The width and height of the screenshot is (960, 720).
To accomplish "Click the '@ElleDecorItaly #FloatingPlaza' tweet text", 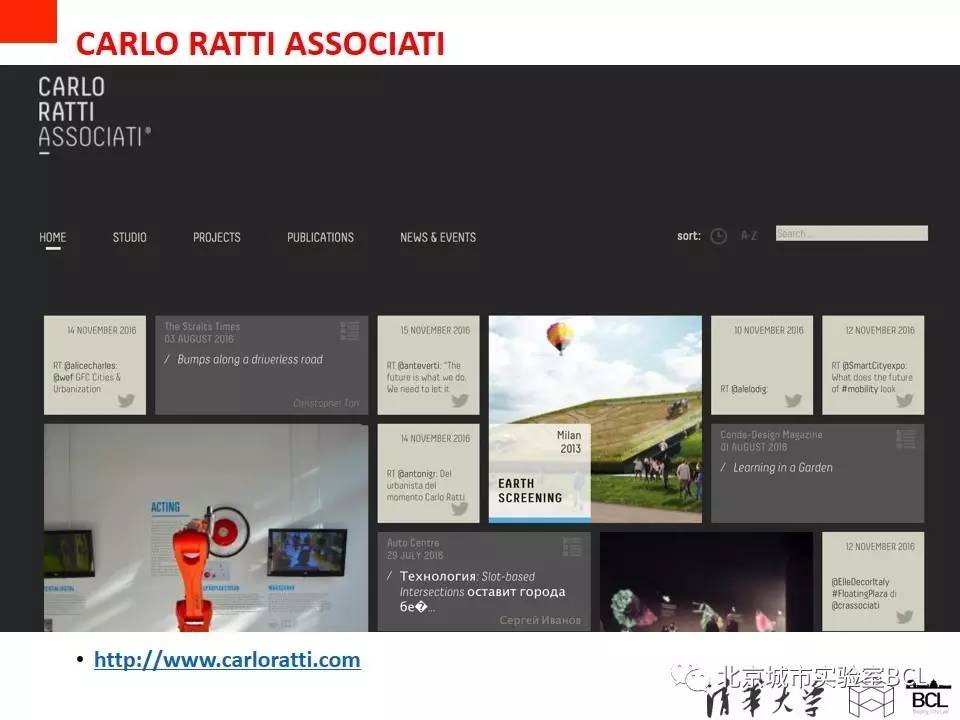I will [x=864, y=593].
